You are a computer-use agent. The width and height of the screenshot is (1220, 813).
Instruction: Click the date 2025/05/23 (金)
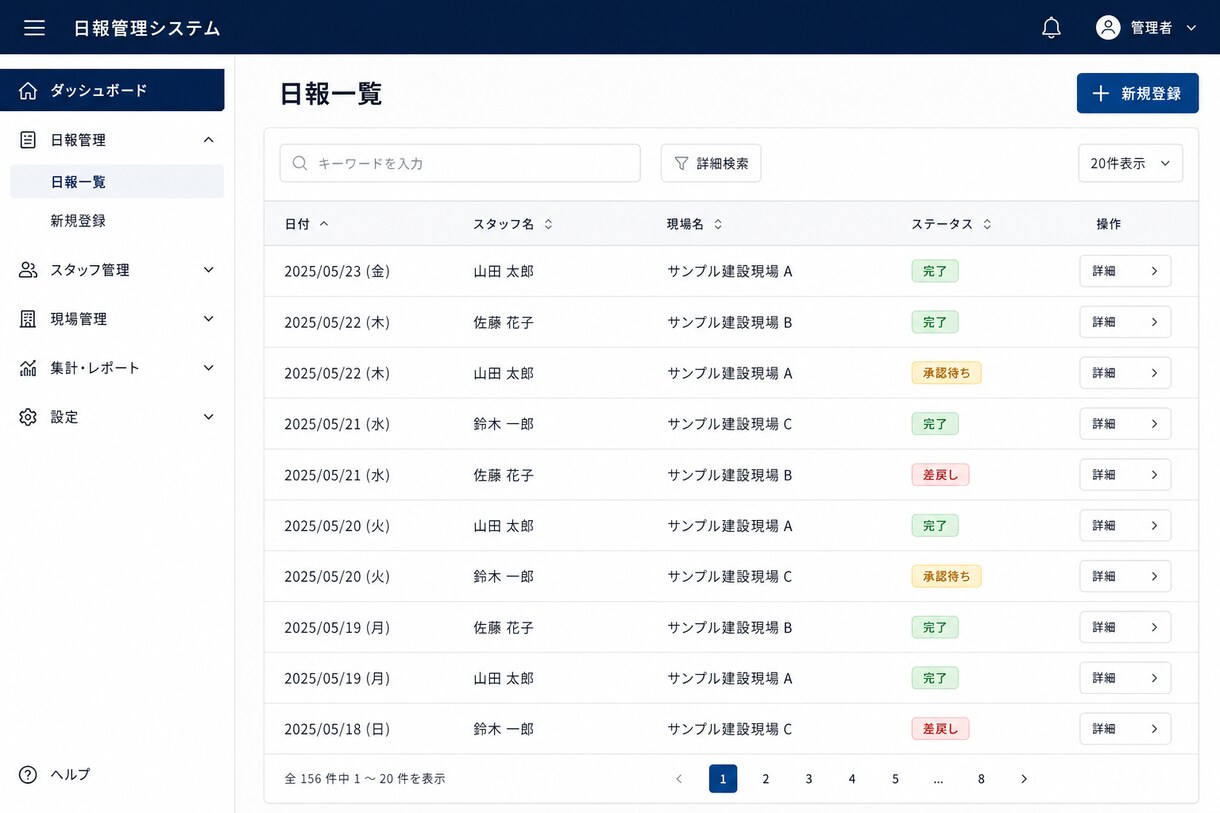337,271
